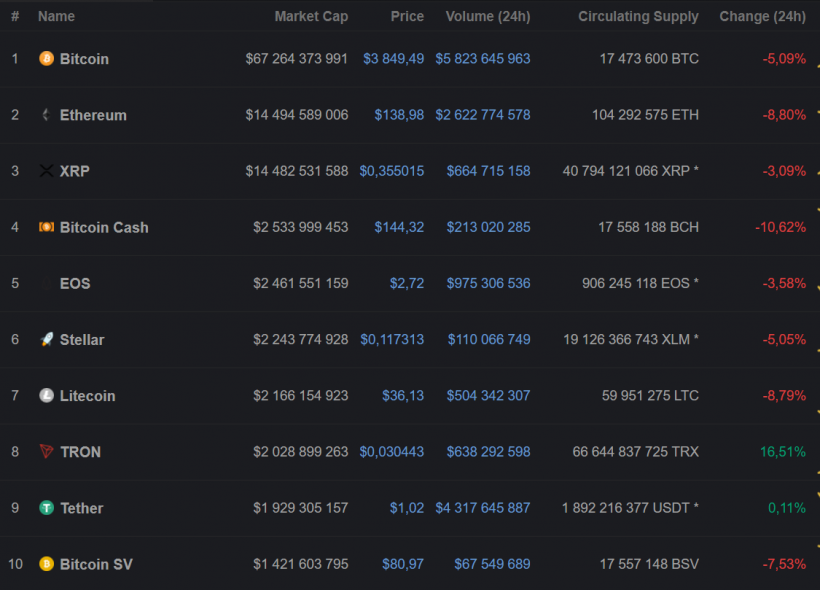Open Bitcoin price link $3 849,49
820x590 pixels.
point(393,59)
